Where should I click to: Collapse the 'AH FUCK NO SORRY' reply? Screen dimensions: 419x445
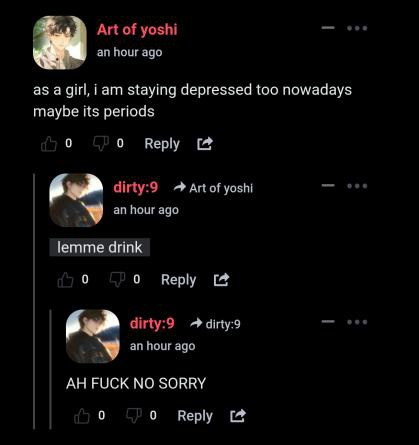328,322
